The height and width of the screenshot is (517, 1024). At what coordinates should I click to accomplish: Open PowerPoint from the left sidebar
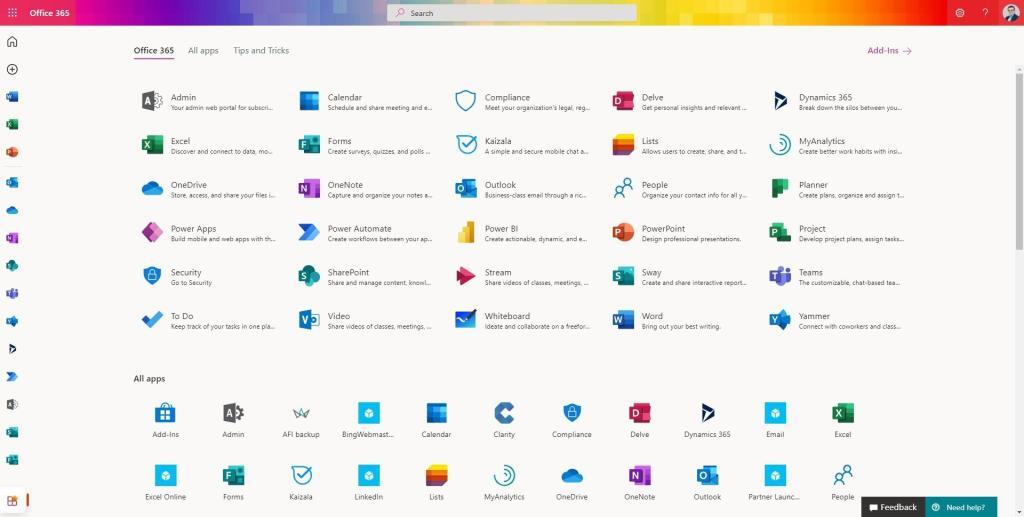click(x=12, y=151)
